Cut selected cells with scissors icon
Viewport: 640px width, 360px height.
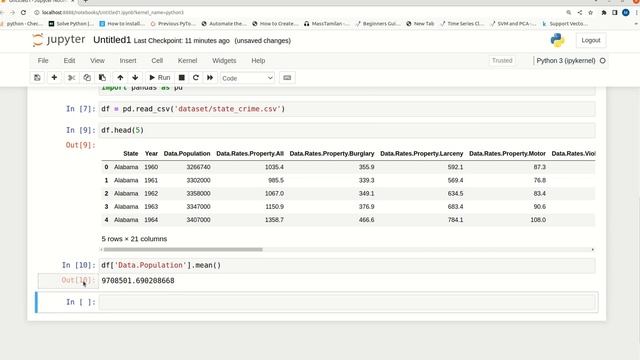click(x=71, y=78)
